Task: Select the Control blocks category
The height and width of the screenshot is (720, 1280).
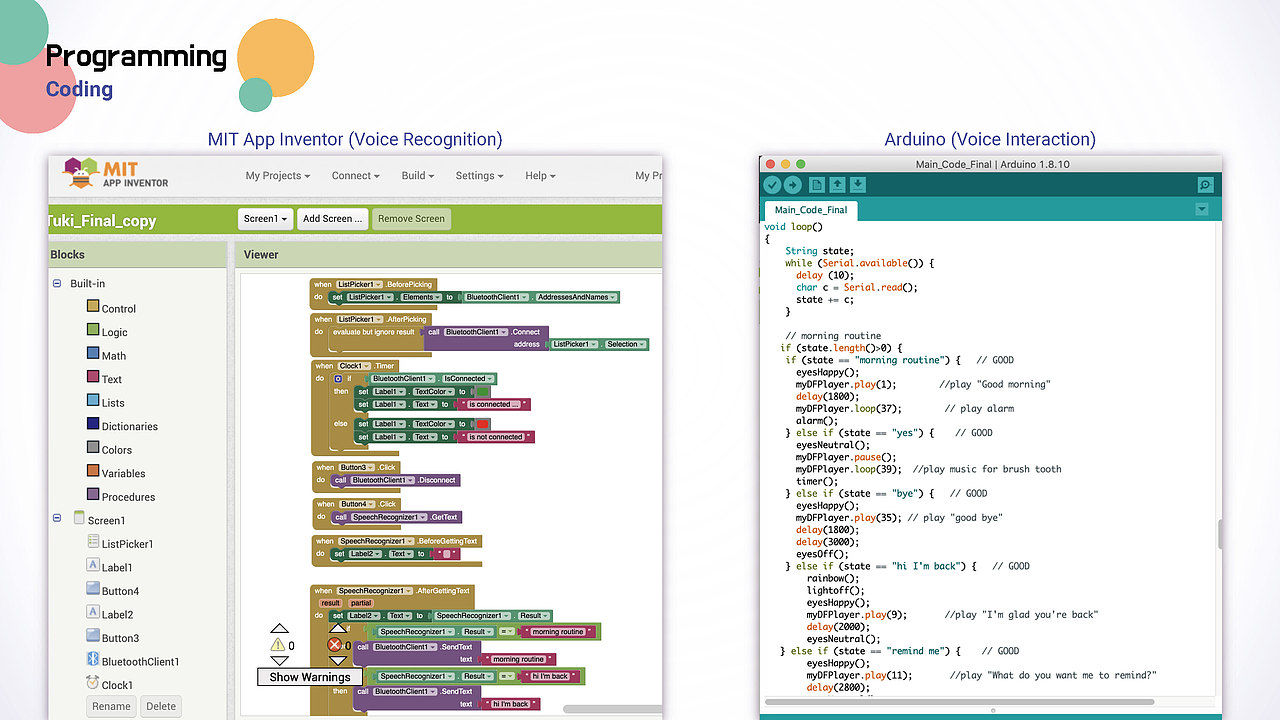Action: (111, 308)
